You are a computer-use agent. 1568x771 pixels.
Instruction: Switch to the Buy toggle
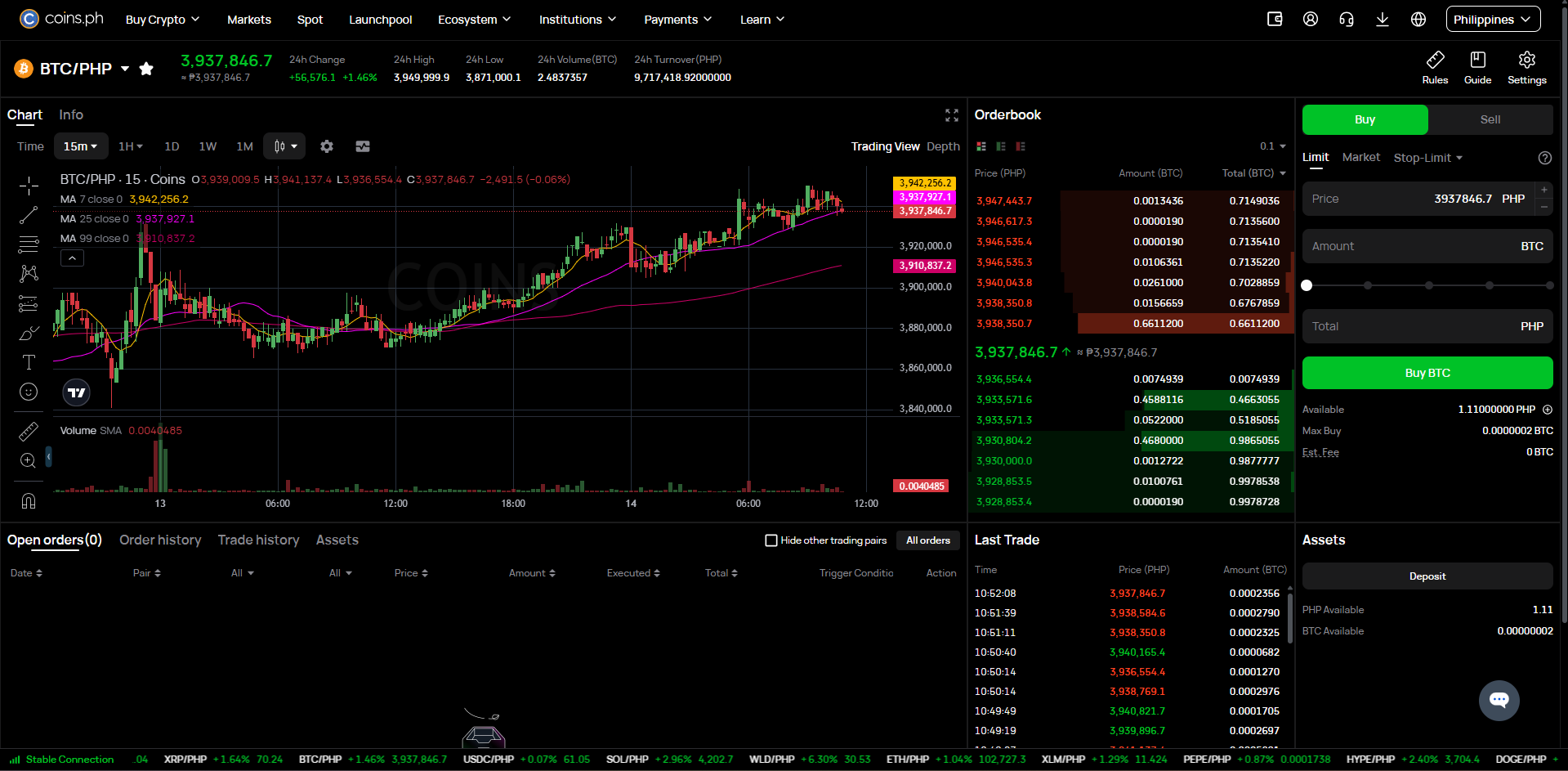[1365, 119]
